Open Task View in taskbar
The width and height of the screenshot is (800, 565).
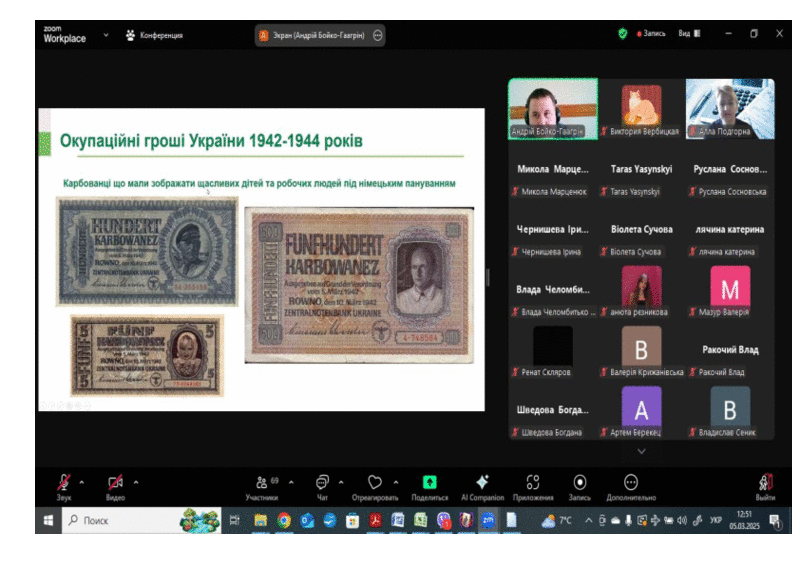(x=235, y=520)
